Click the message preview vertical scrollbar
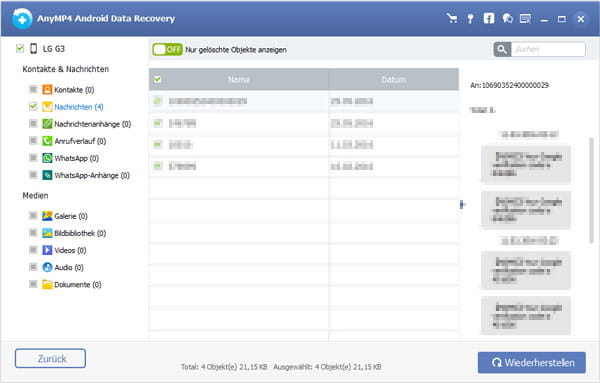This screenshot has height=383, width=600. [591, 190]
